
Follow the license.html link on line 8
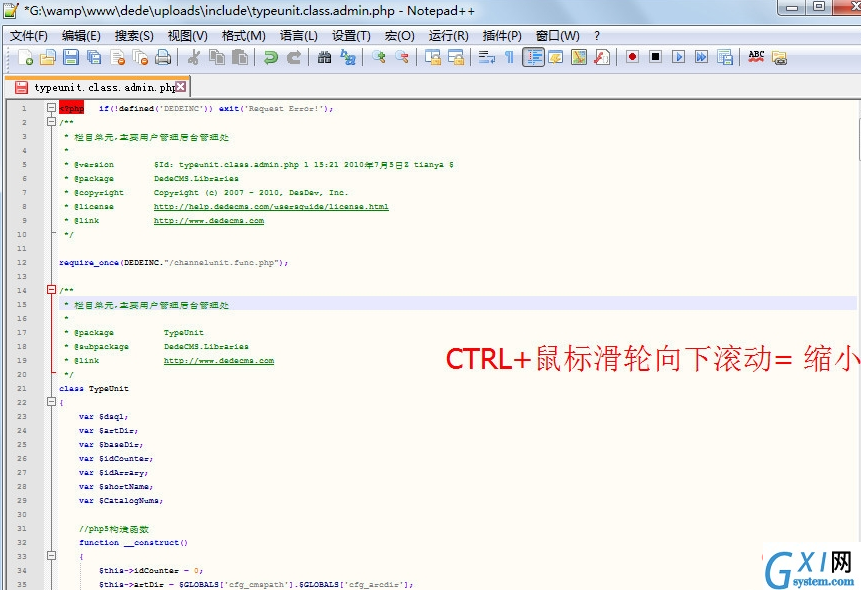point(271,207)
